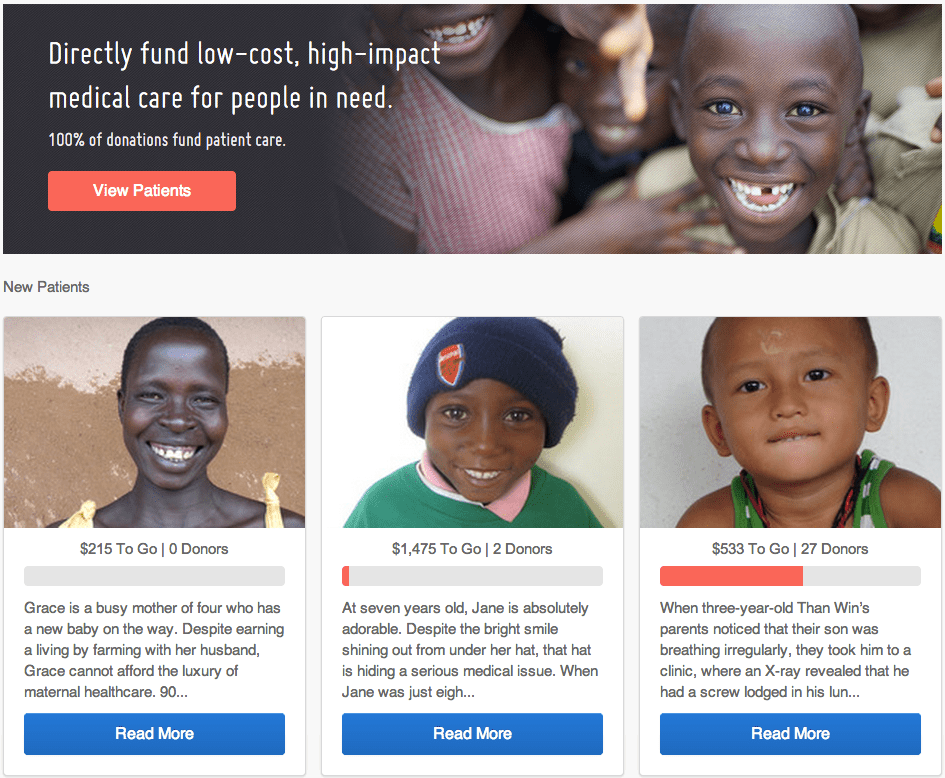
Task: Click Grace's description paragraph
Action: [154, 650]
